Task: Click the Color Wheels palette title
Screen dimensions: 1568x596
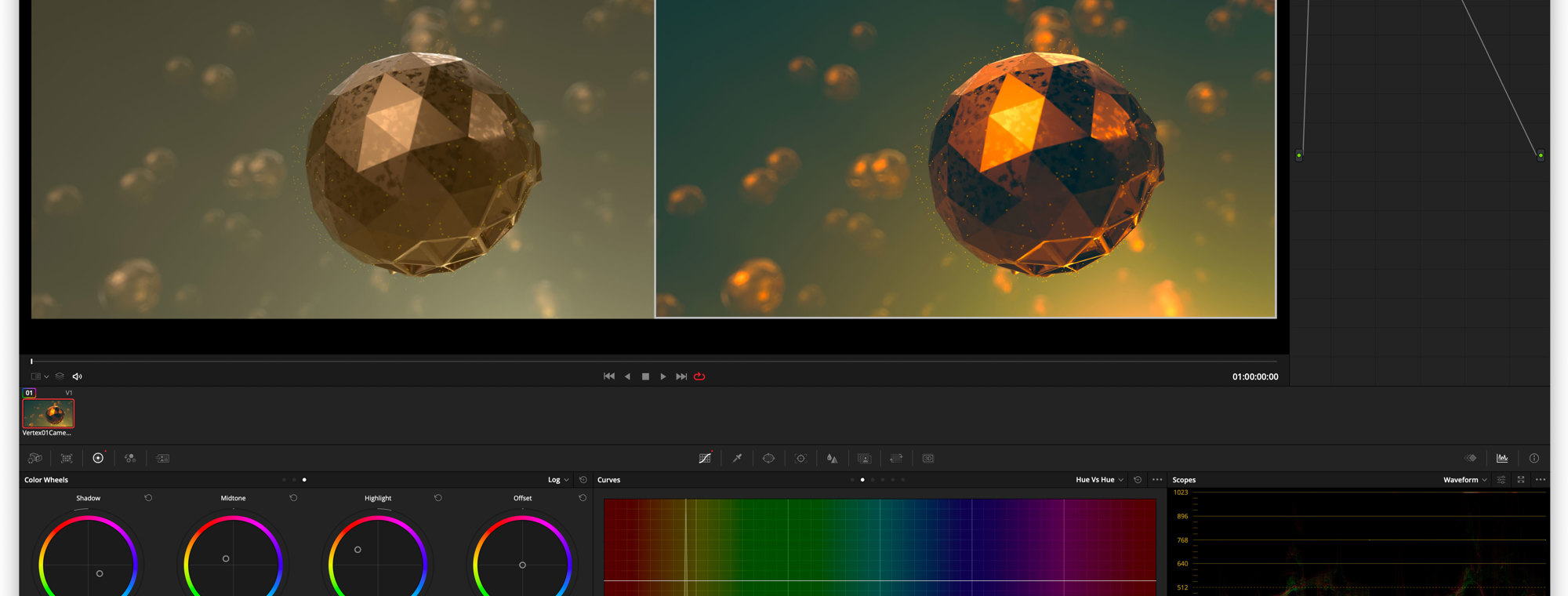Action: coord(46,480)
